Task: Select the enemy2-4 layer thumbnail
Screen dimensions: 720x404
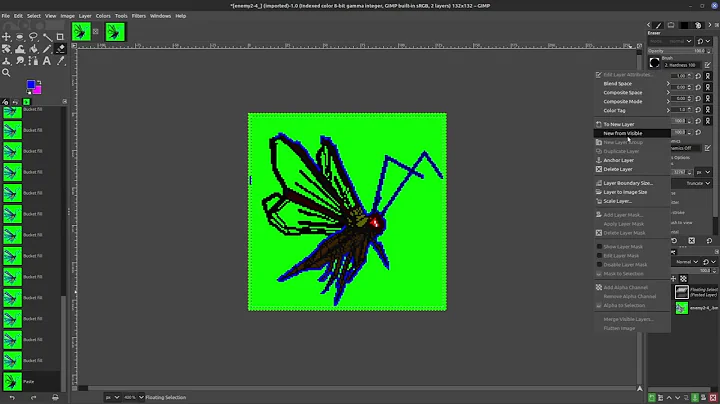Action: click(682, 308)
